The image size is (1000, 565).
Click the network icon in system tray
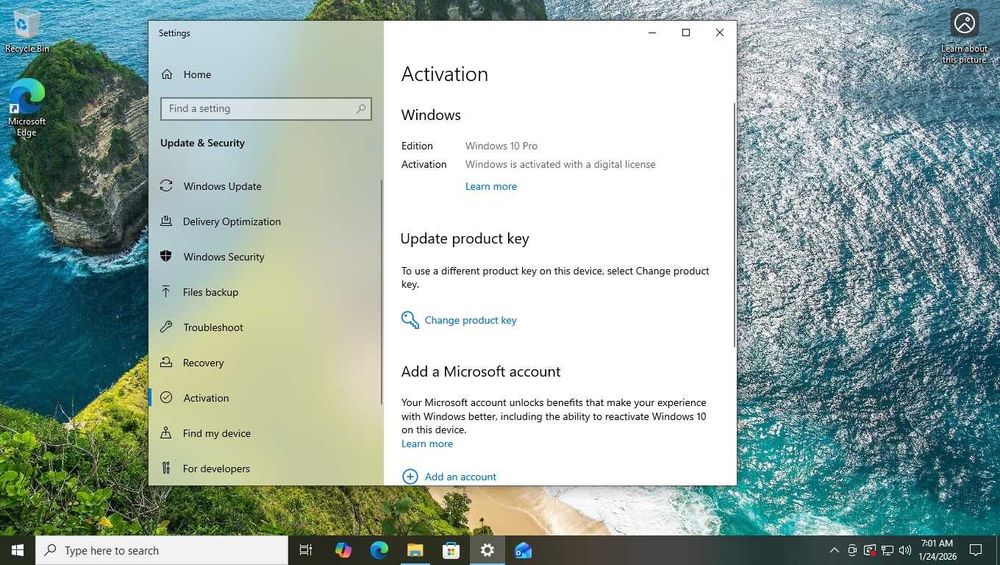coord(887,550)
